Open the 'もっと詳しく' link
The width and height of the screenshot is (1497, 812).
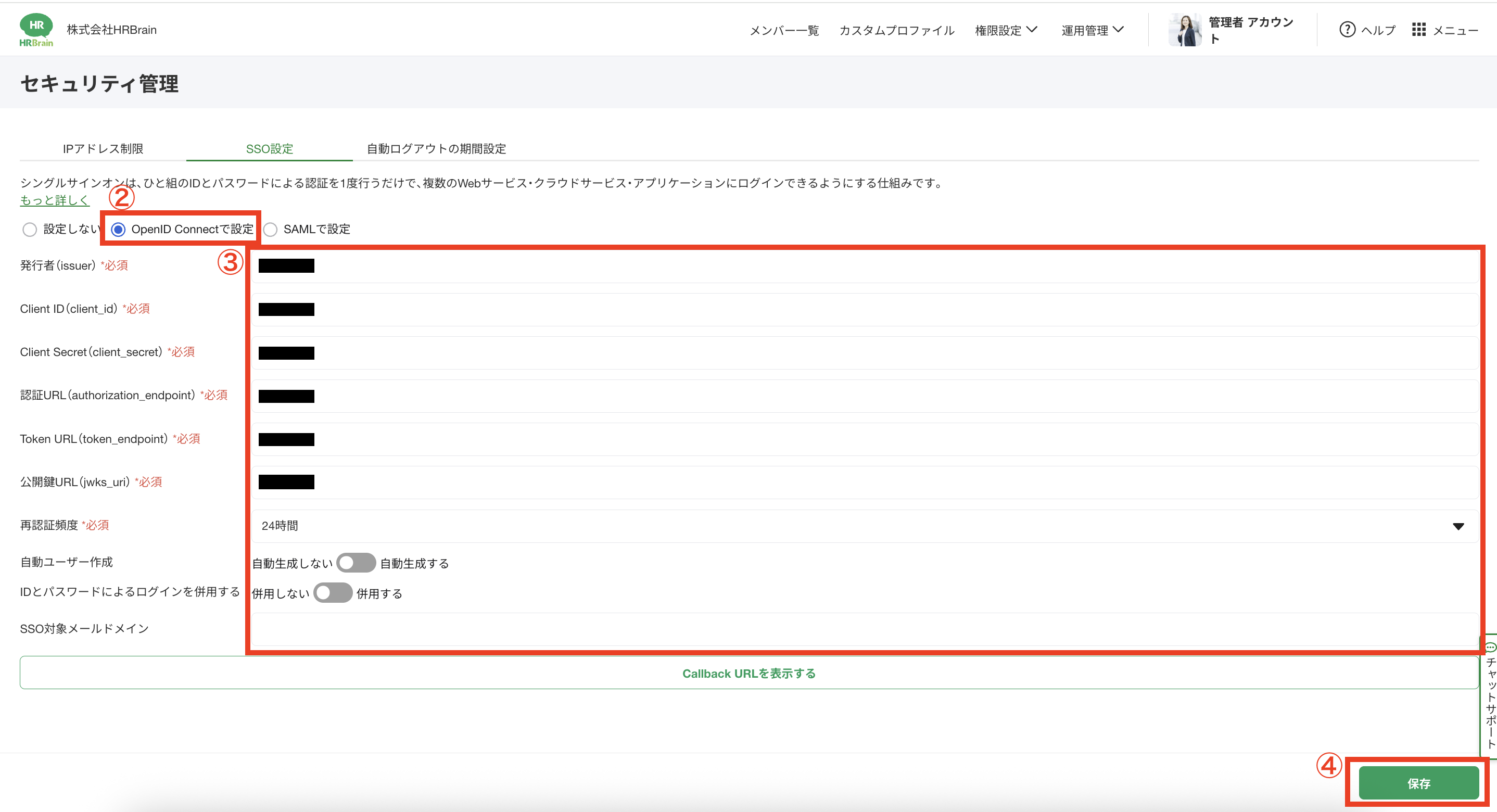point(55,200)
